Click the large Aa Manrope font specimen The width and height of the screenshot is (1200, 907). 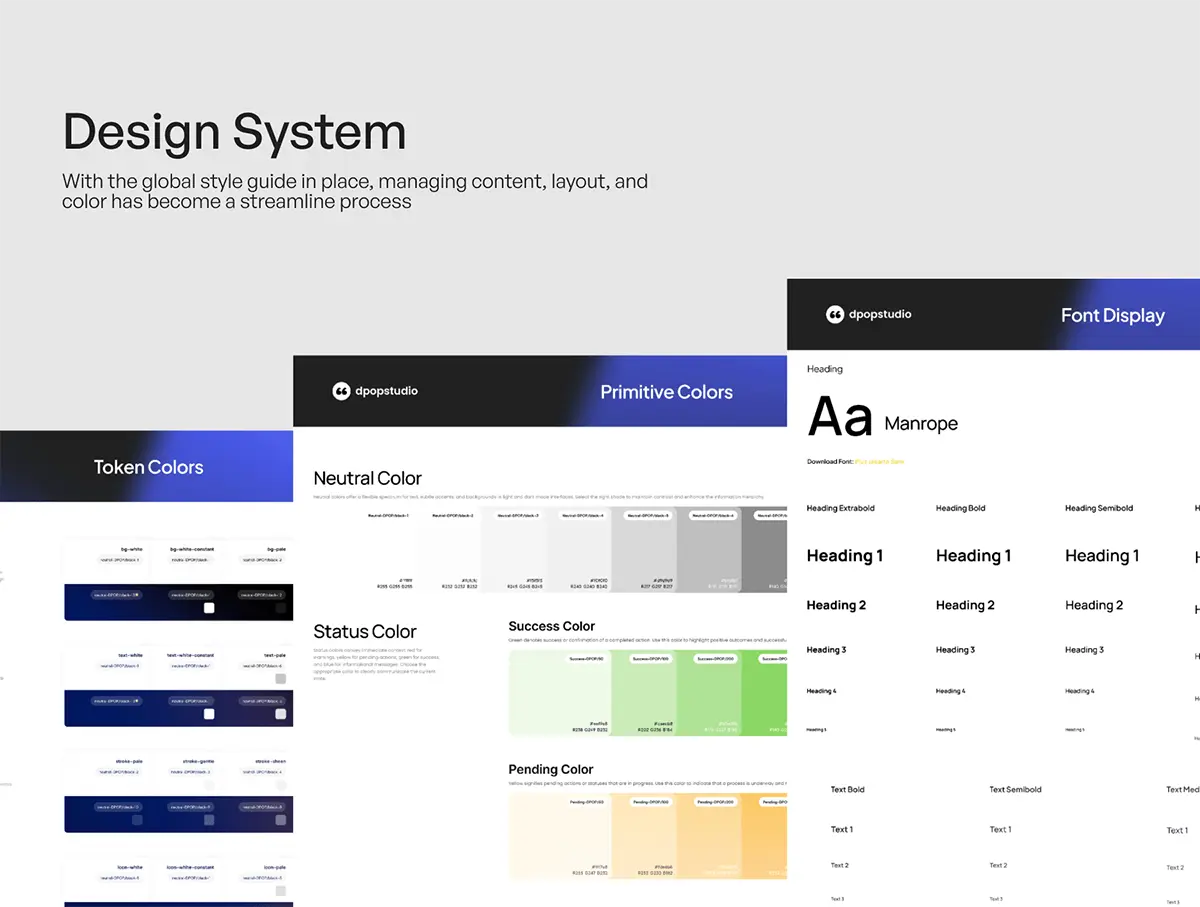(882, 418)
